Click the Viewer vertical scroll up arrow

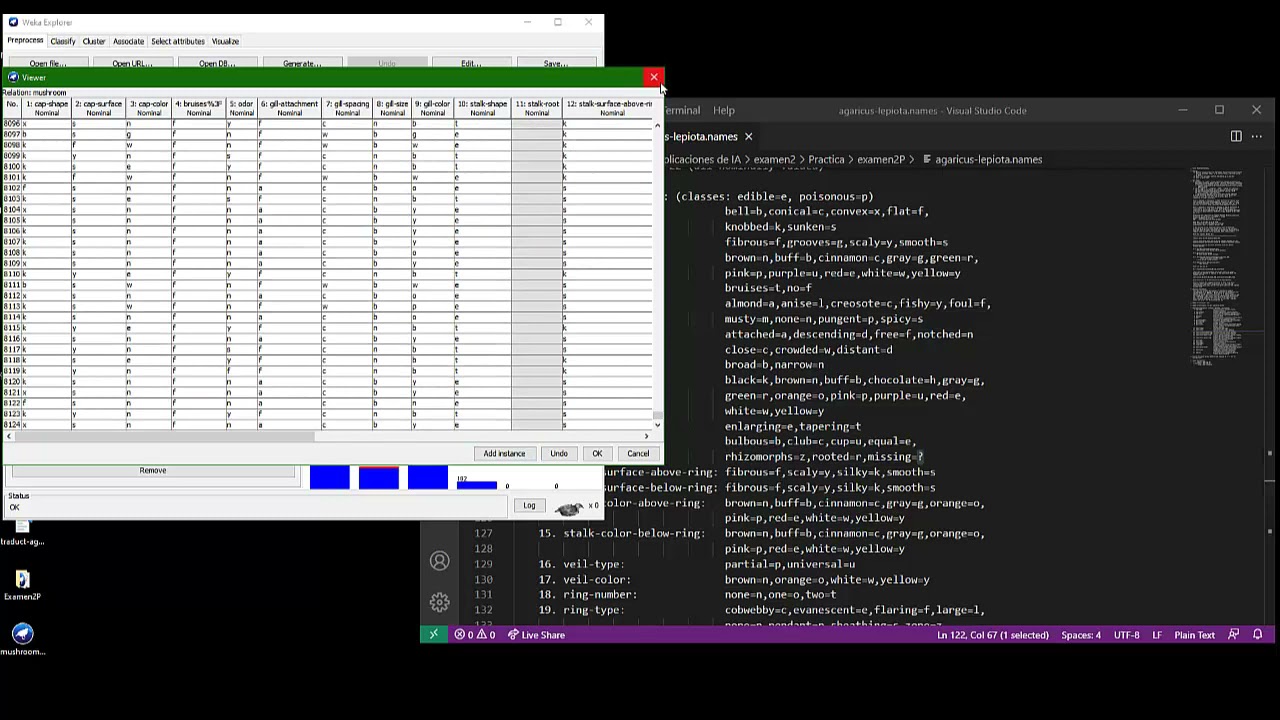pos(657,125)
